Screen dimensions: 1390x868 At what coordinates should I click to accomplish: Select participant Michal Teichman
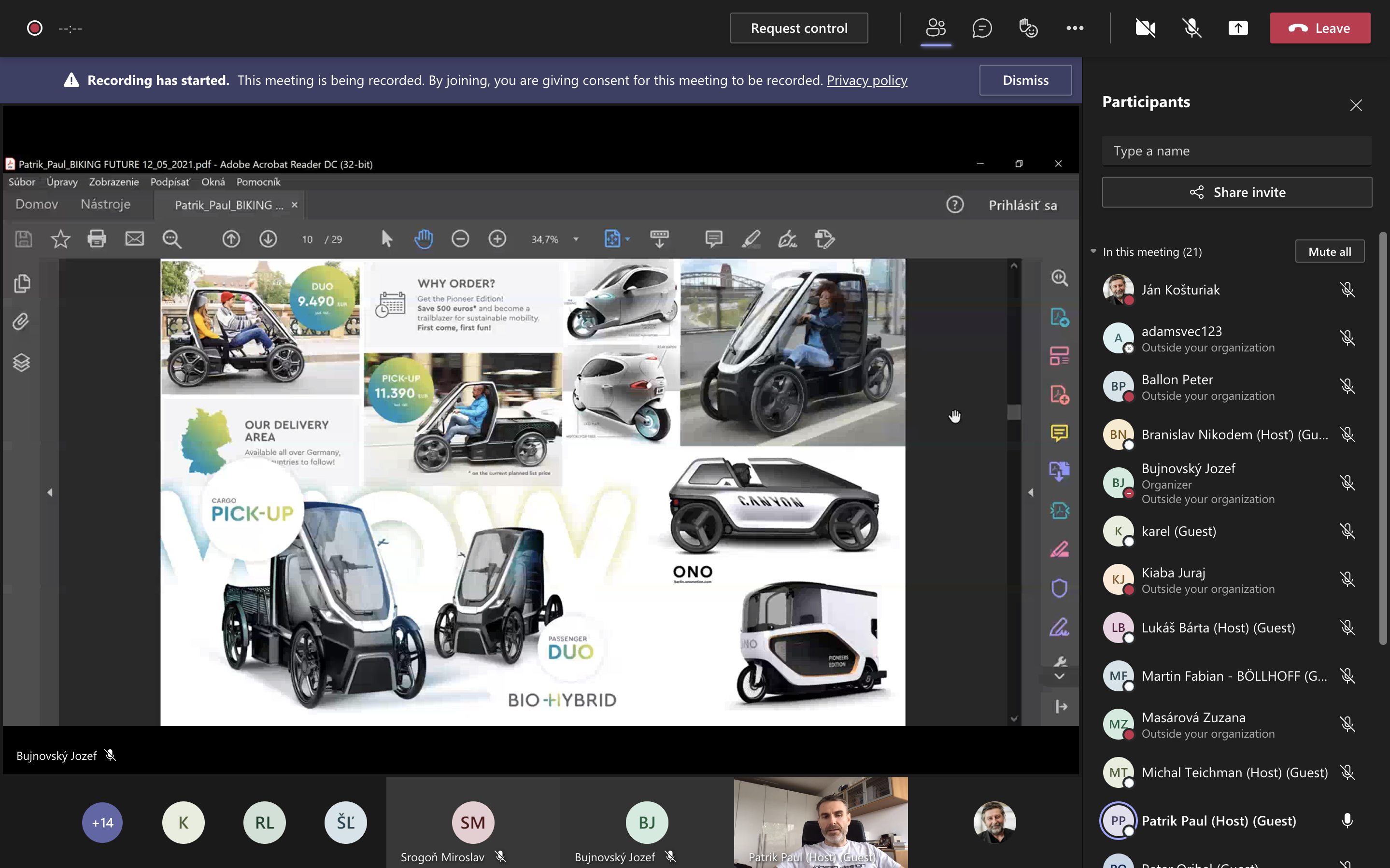[x=1229, y=773]
